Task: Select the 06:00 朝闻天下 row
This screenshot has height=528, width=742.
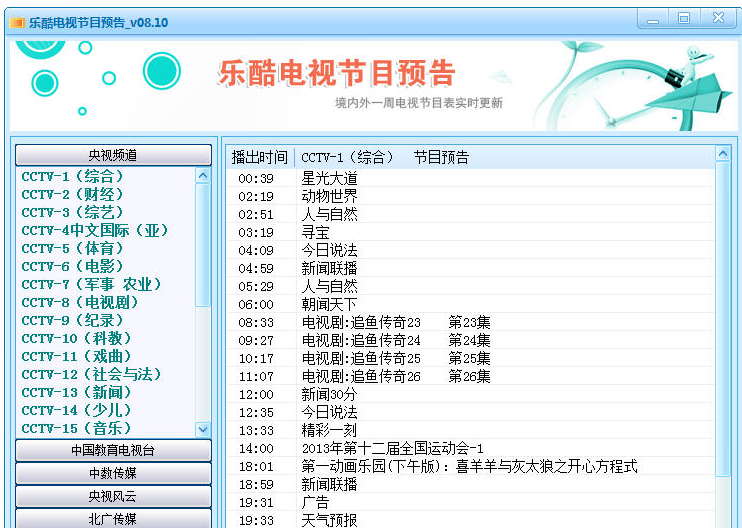Action: tap(470, 304)
